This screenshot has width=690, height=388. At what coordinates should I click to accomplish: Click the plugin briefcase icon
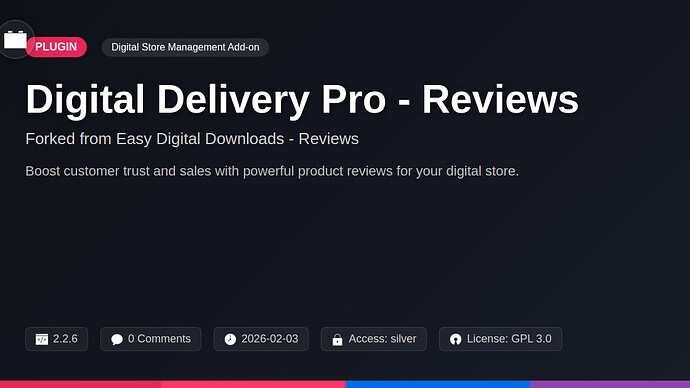click(x=15, y=40)
